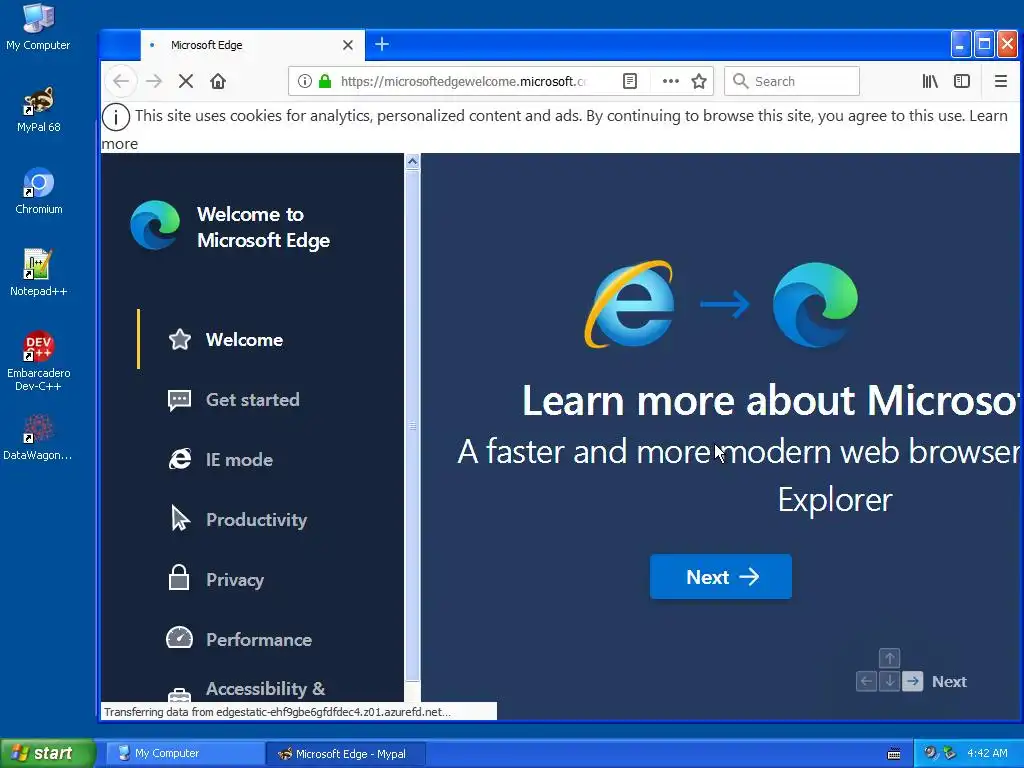Screen dimensions: 1024x768
Task: Click the Productivity cursor icon
Action: coord(180,519)
